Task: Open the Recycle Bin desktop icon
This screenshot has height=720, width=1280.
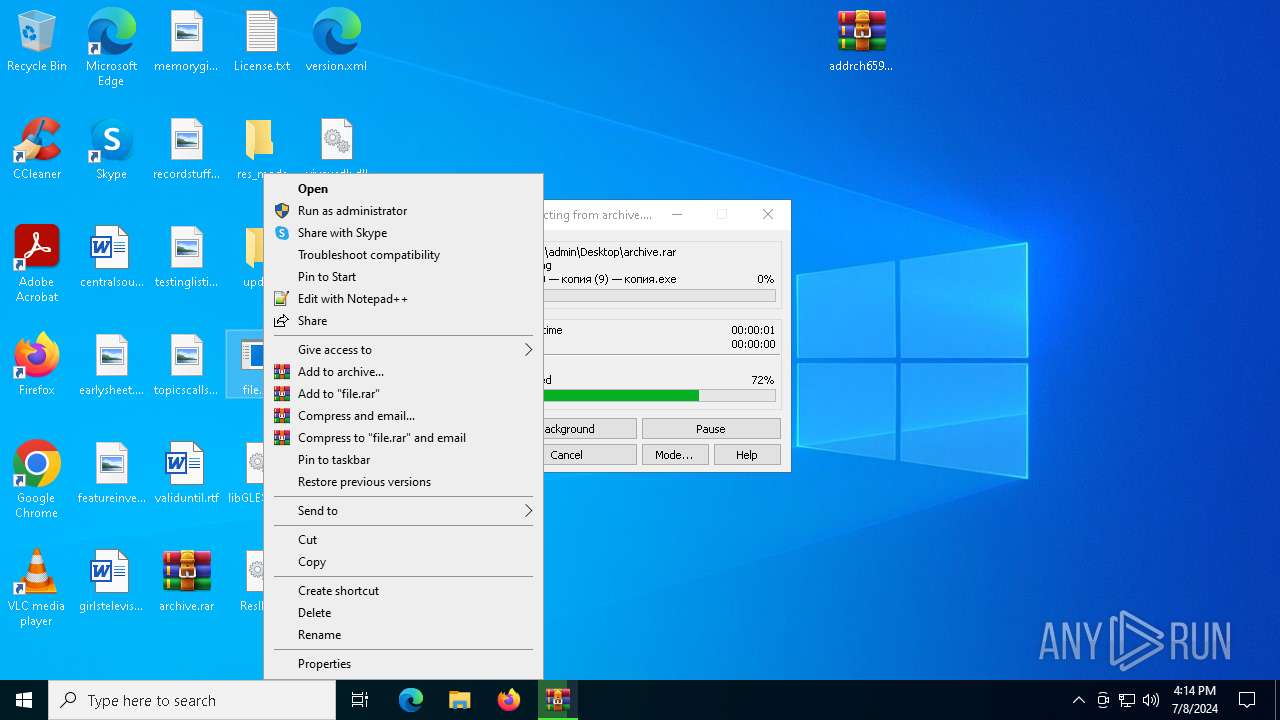Action: coord(37,42)
